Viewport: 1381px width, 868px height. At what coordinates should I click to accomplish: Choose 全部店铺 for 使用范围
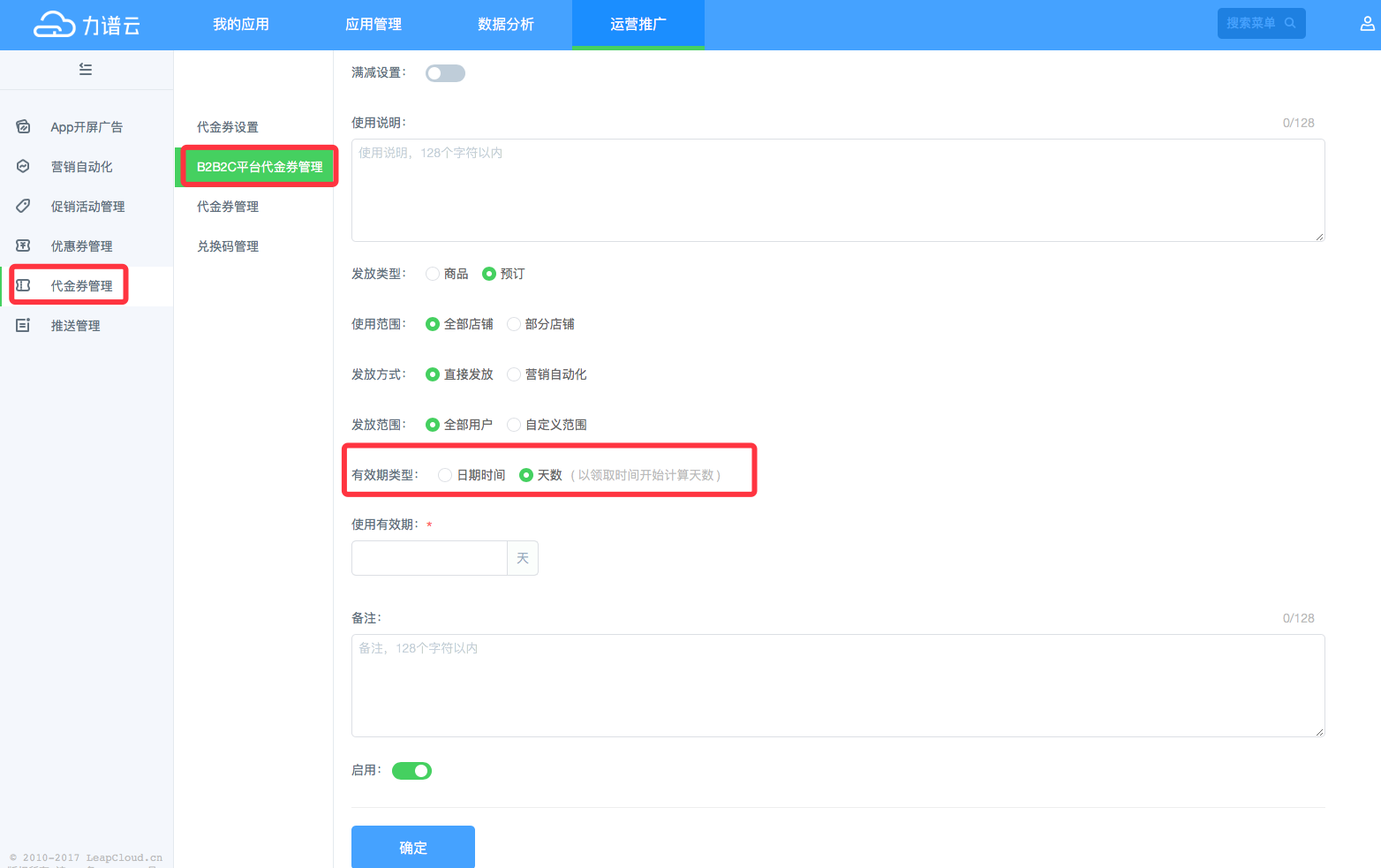click(x=433, y=324)
